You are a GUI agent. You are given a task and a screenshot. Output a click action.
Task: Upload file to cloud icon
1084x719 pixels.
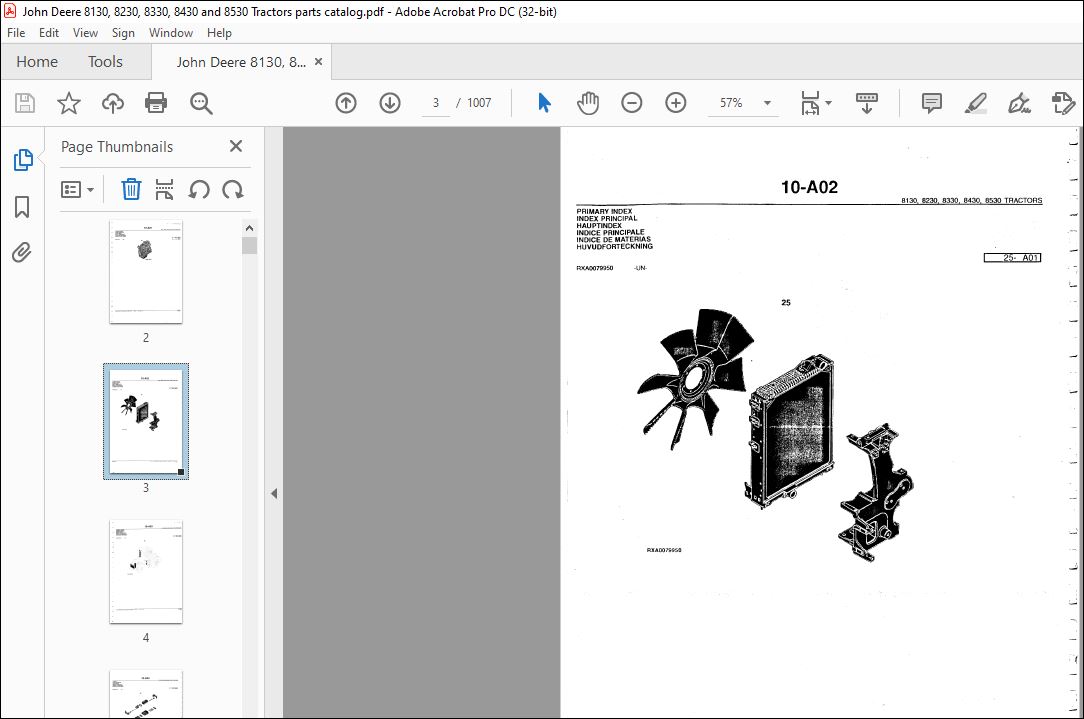pyautogui.click(x=113, y=103)
